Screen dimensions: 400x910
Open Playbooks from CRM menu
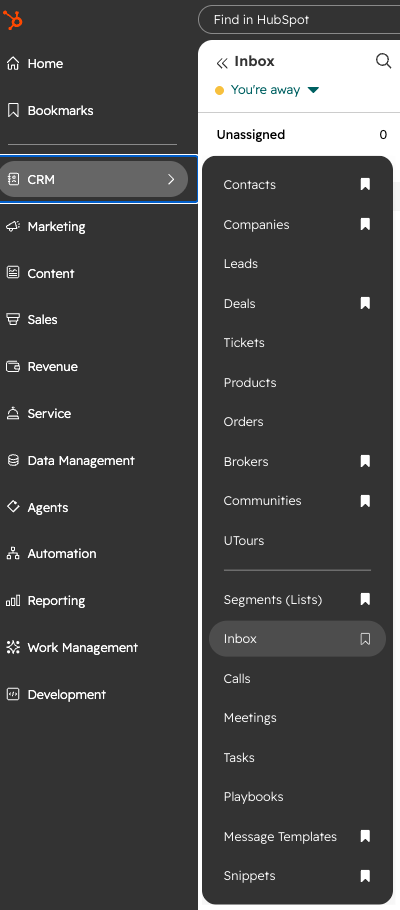[253, 797]
